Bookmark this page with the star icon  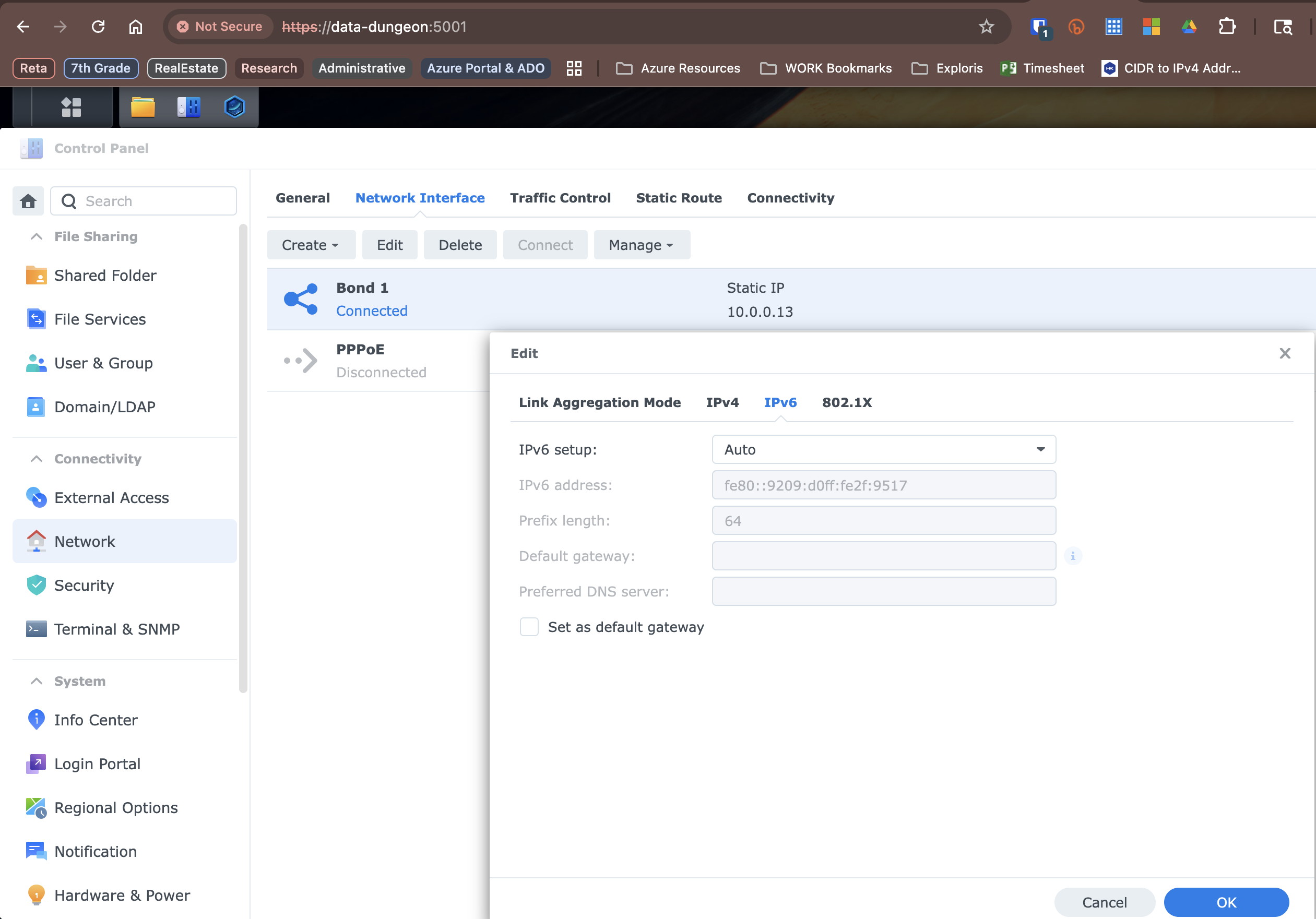986,27
